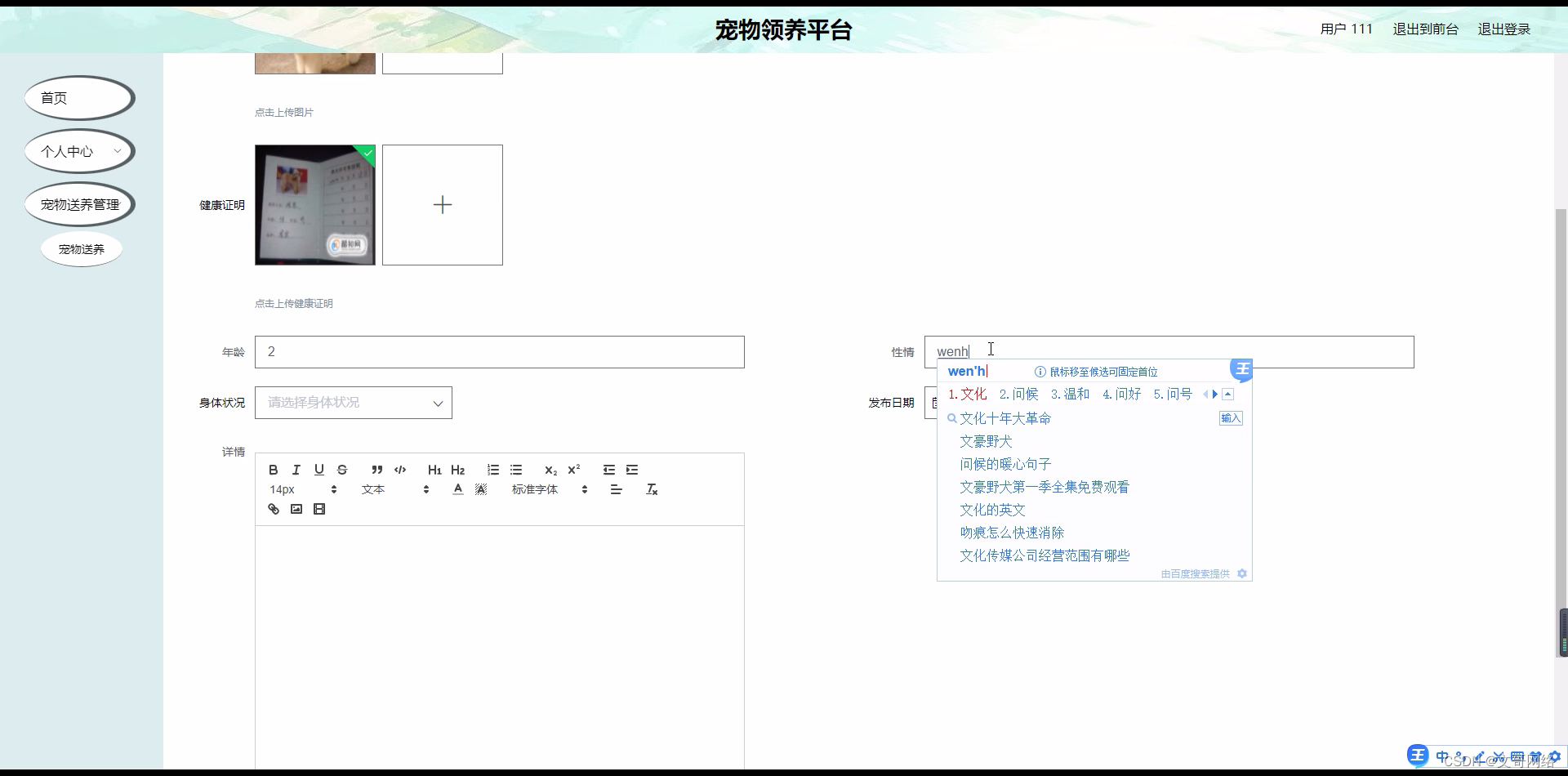1568x776 pixels.
Task: Apply underline formatting
Action: click(319, 470)
